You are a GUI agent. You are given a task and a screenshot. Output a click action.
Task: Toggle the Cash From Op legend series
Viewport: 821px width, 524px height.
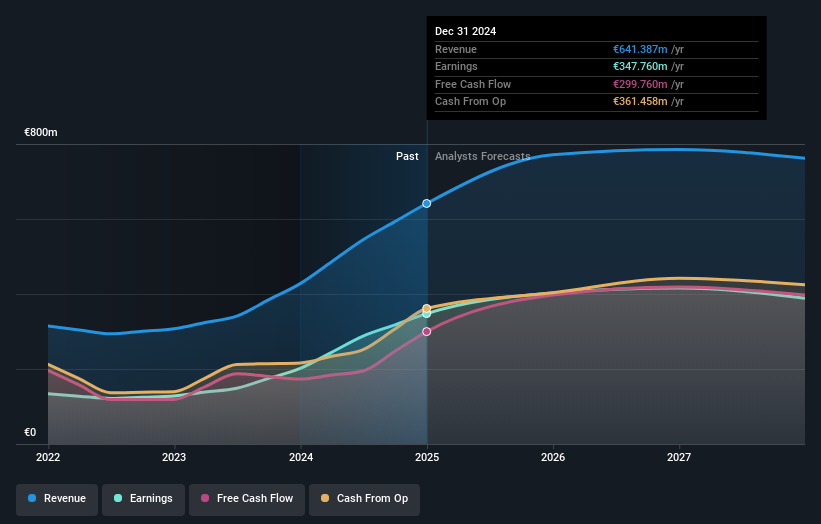[364, 498]
